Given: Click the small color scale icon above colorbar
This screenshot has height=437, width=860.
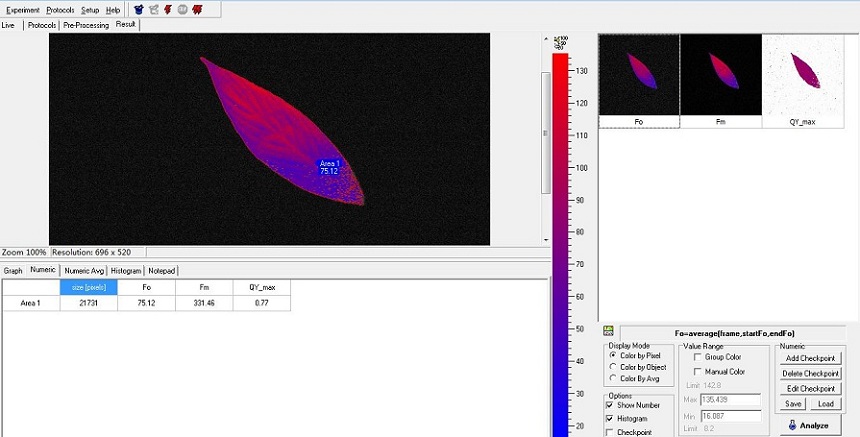Looking at the screenshot, I should pos(560,43).
